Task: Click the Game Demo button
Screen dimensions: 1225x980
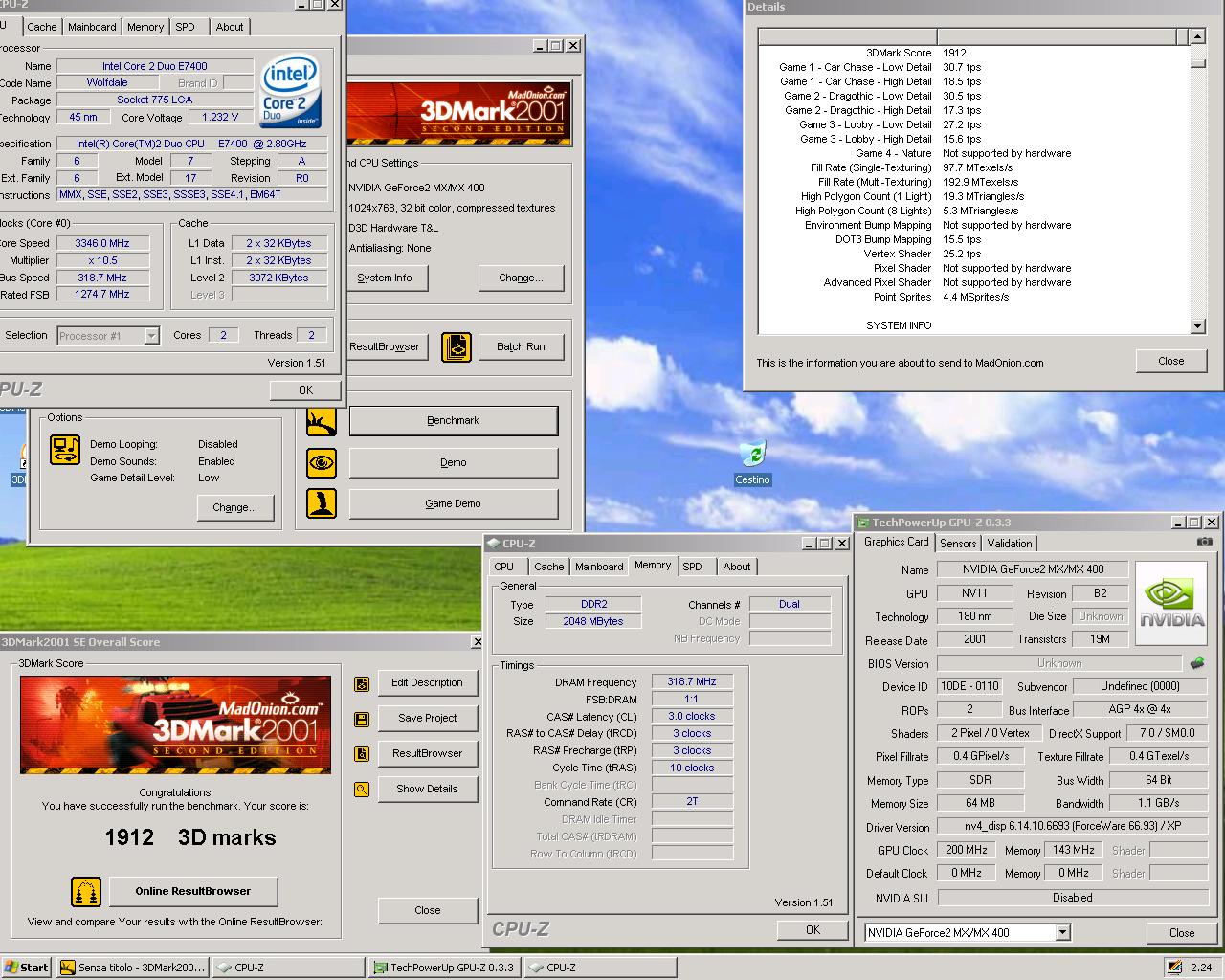Action: pyautogui.click(x=454, y=504)
